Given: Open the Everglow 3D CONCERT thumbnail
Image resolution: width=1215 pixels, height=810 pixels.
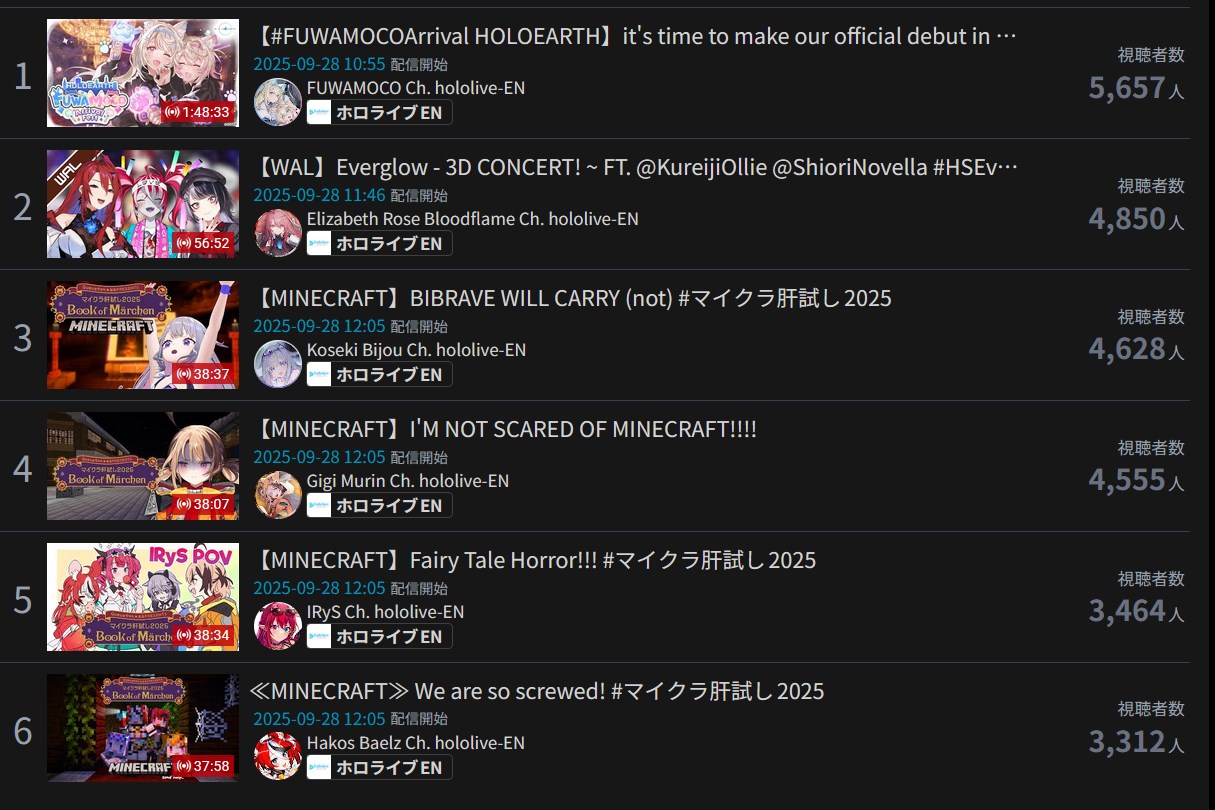Looking at the screenshot, I should click(143, 204).
